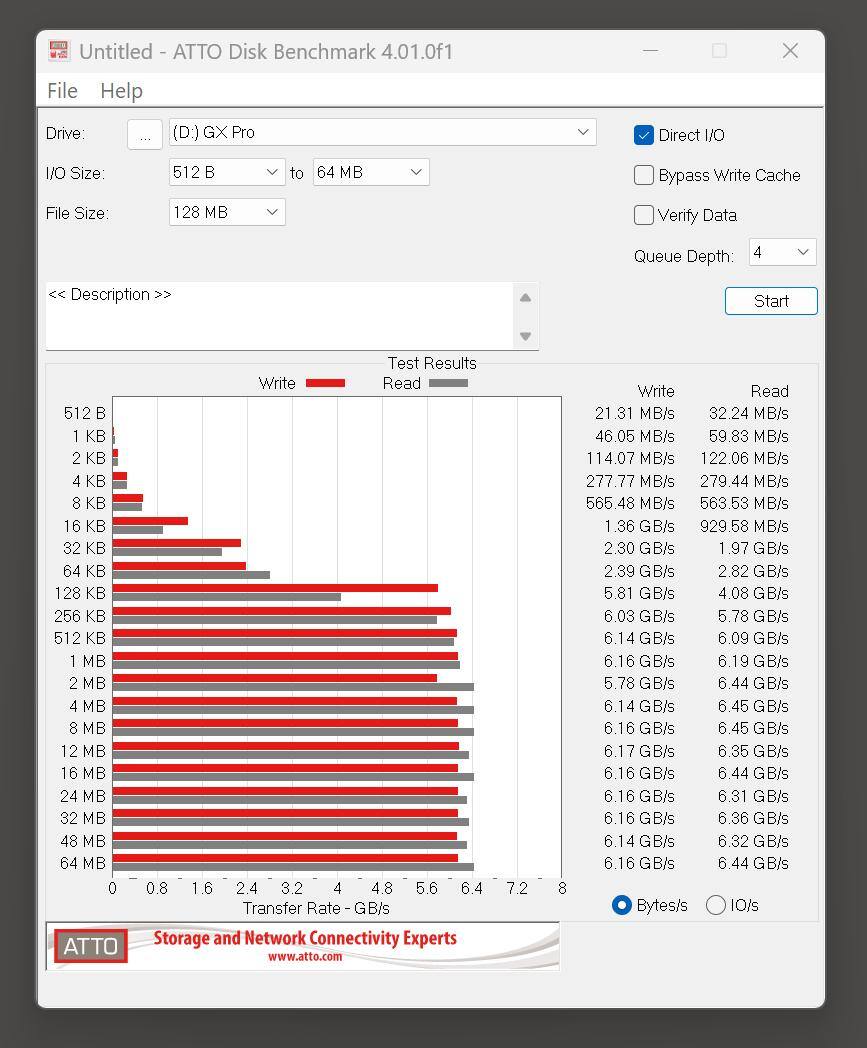Image resolution: width=867 pixels, height=1048 pixels.
Task: Click the '12 MB' row label
Action: (x=83, y=751)
